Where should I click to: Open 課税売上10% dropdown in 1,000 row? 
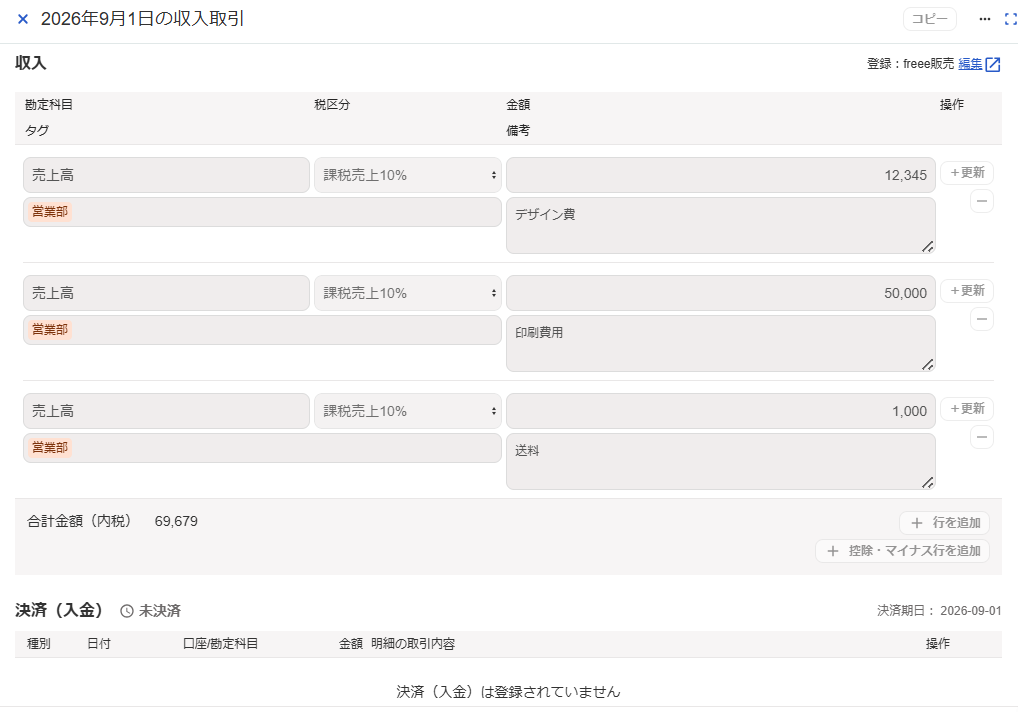tap(408, 411)
